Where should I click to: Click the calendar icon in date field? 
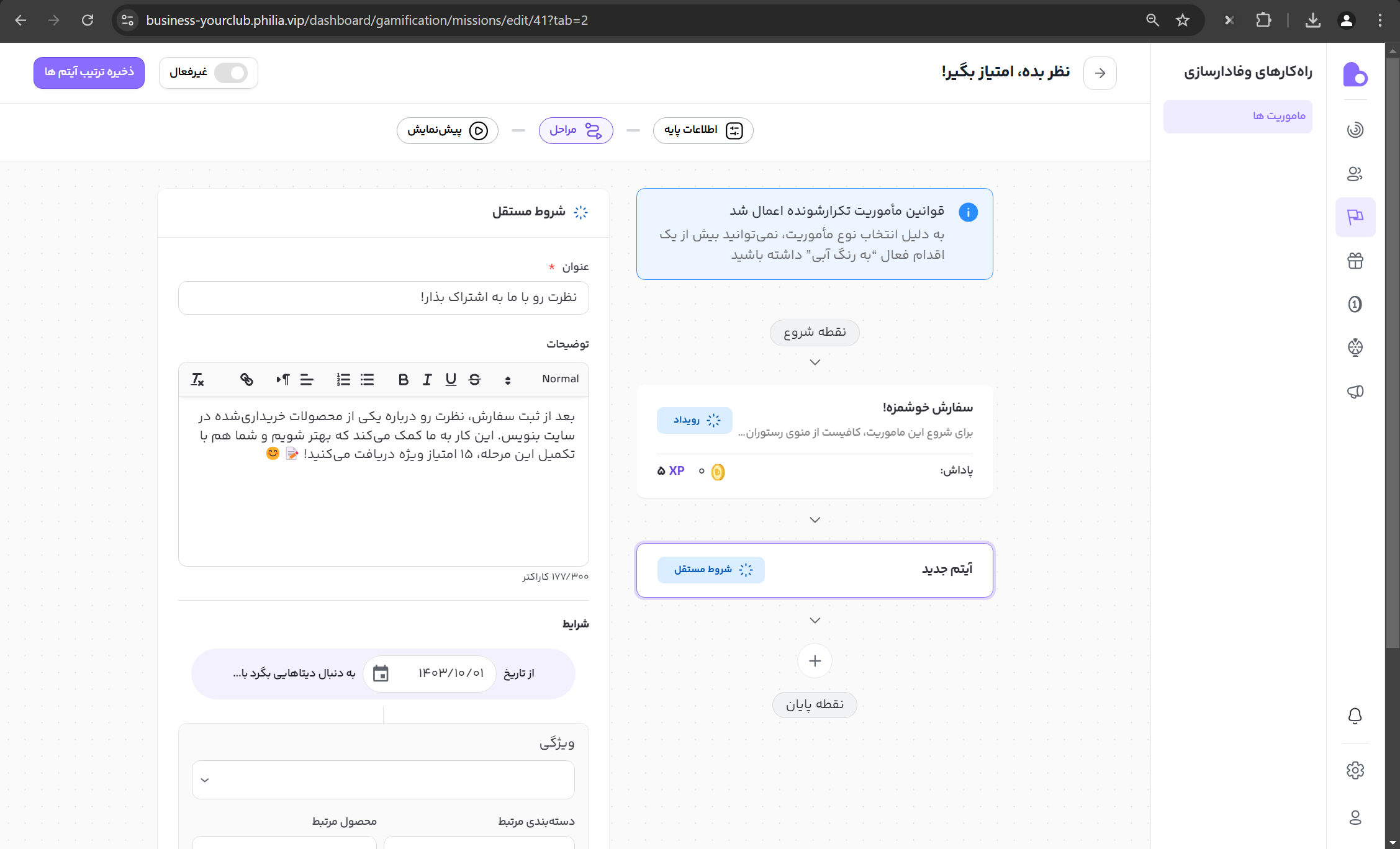(x=381, y=673)
